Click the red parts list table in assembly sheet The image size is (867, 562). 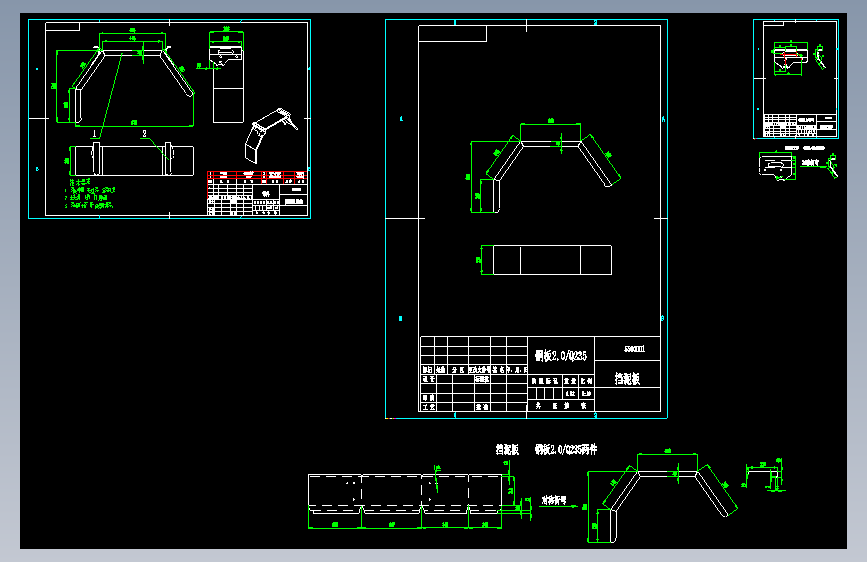(257, 177)
